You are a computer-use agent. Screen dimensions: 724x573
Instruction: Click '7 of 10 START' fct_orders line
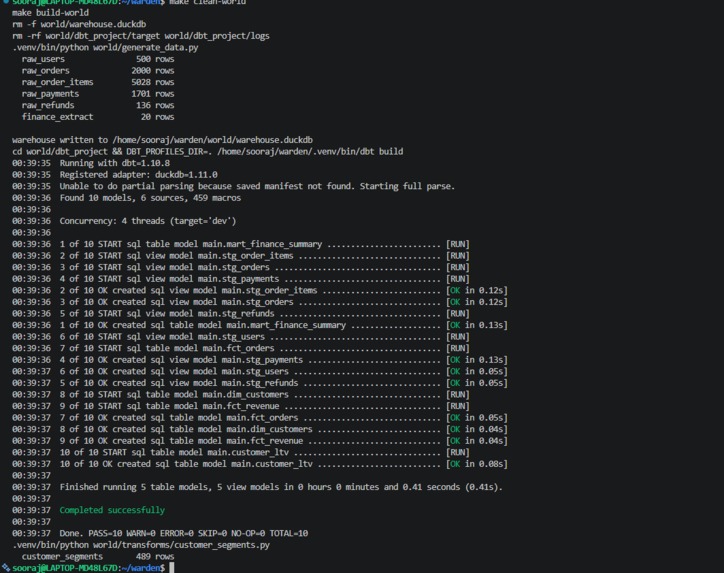click(241, 348)
